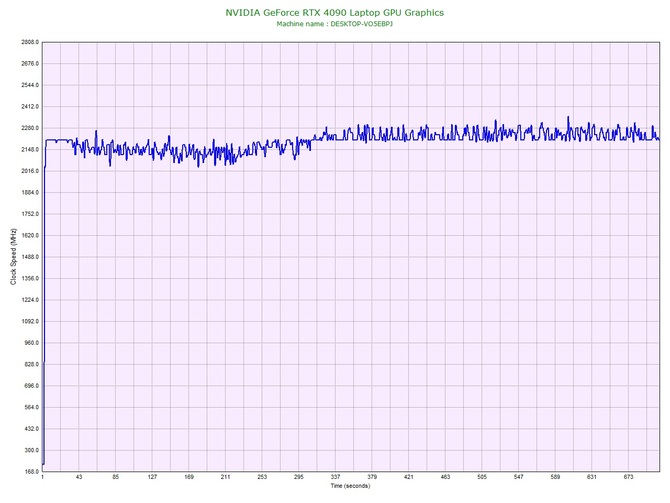
Task: Click the 300.0 y-axis value
Action: coord(31,450)
